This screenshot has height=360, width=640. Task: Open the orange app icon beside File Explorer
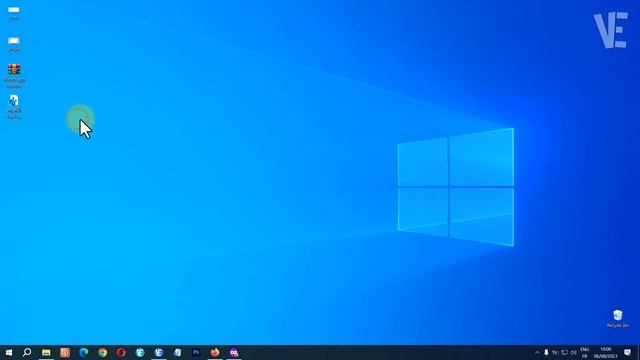point(65,352)
